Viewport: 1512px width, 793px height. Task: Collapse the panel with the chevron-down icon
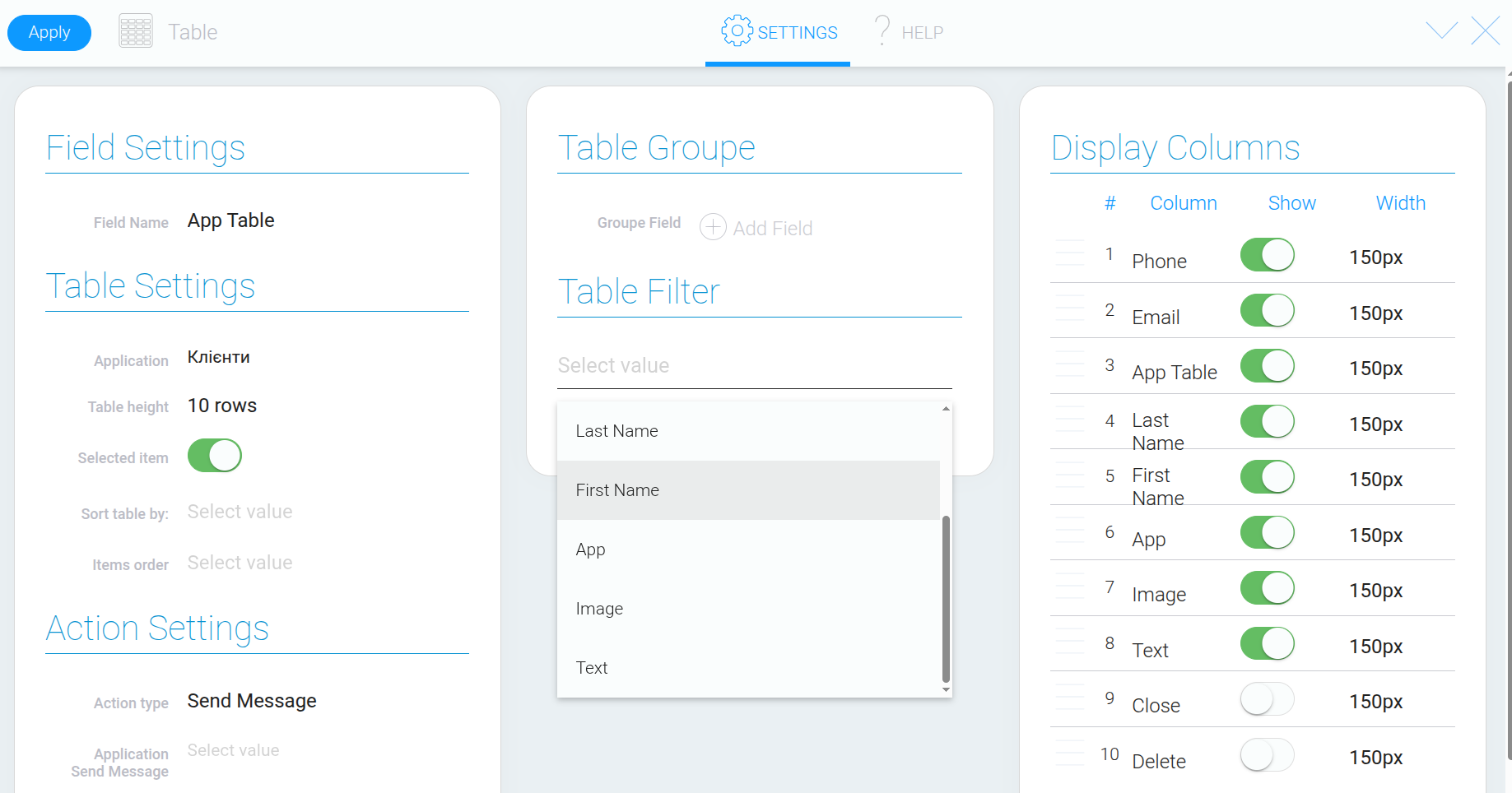[x=1441, y=31]
